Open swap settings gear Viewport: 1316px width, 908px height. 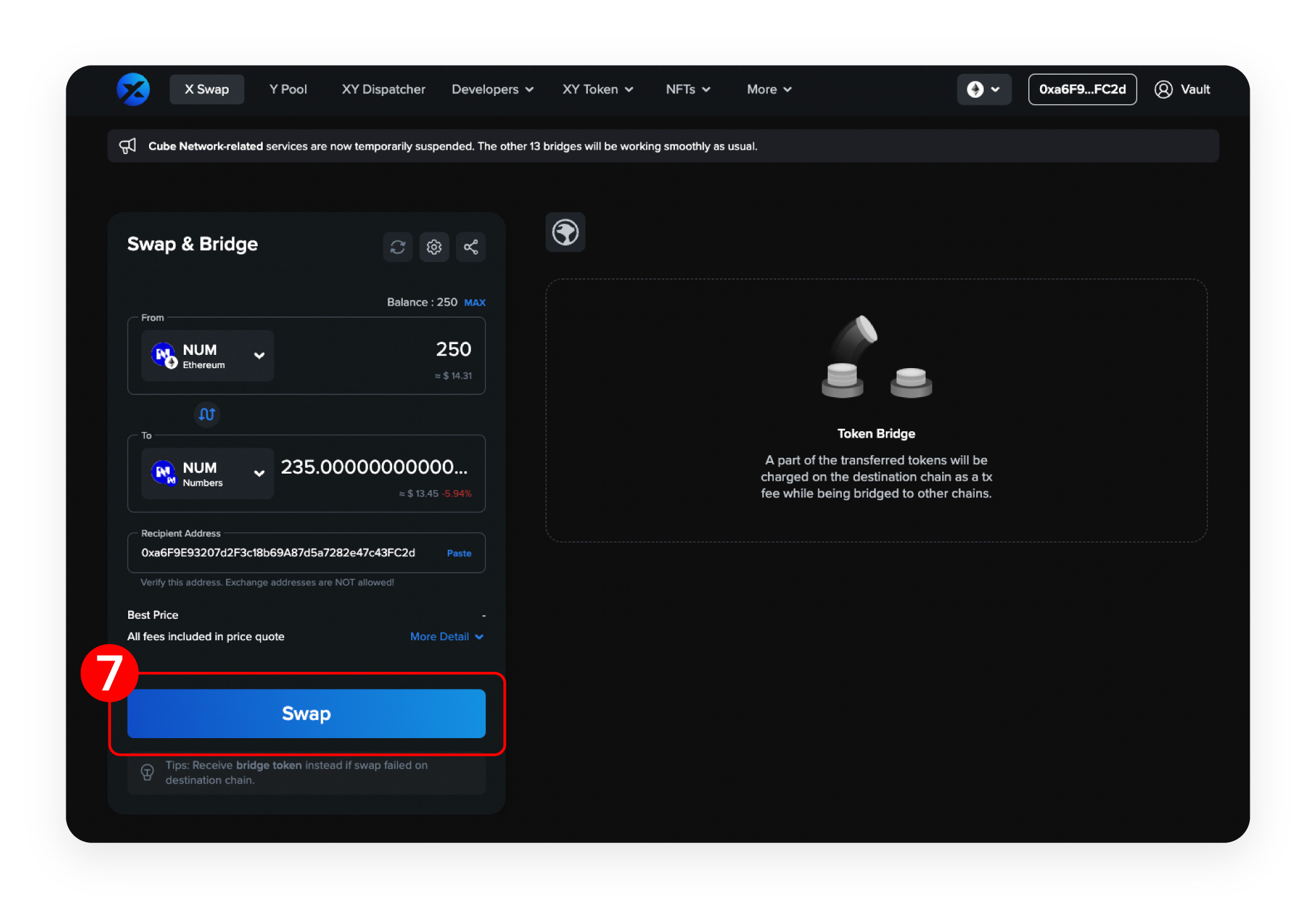point(434,247)
